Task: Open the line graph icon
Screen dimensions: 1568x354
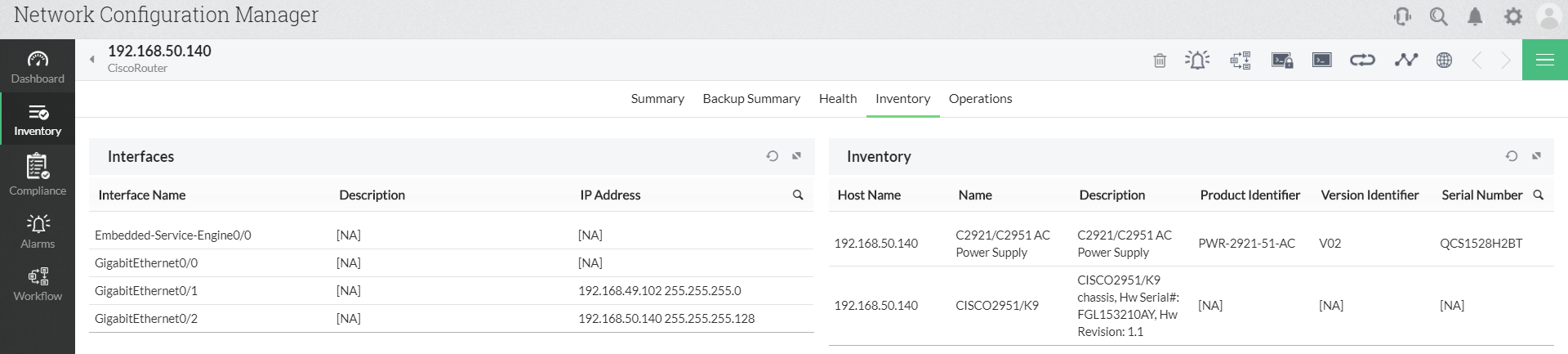Action: 1405,60
